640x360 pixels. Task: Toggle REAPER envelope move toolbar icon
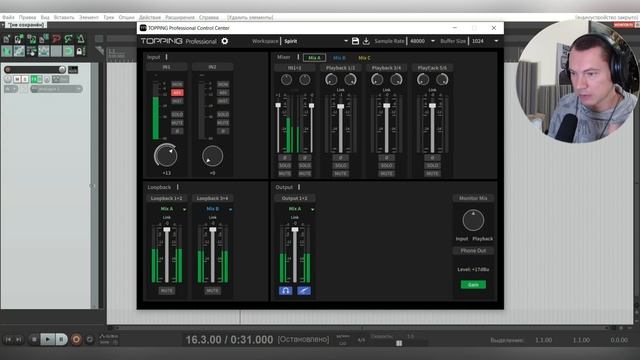(44, 51)
